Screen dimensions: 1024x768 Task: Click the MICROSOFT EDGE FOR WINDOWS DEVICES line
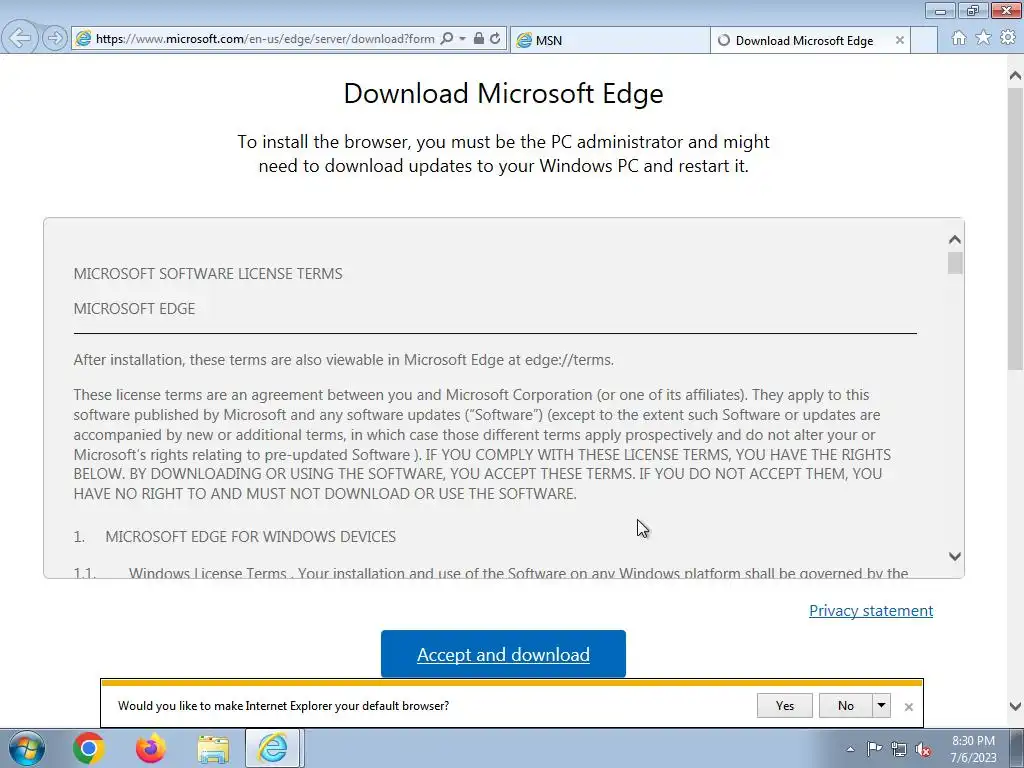250,537
